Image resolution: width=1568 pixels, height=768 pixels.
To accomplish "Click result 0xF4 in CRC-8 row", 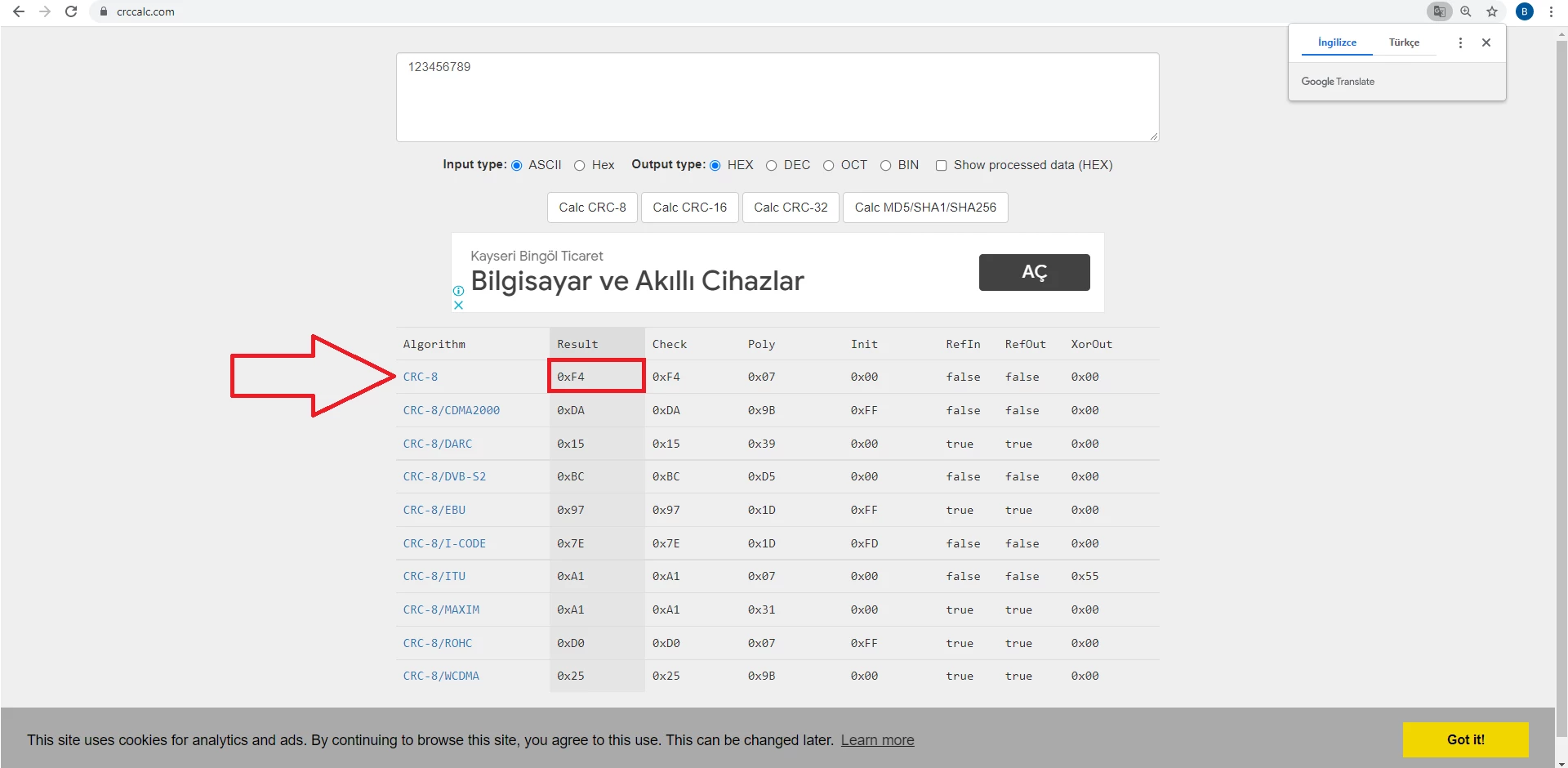I will tap(571, 377).
